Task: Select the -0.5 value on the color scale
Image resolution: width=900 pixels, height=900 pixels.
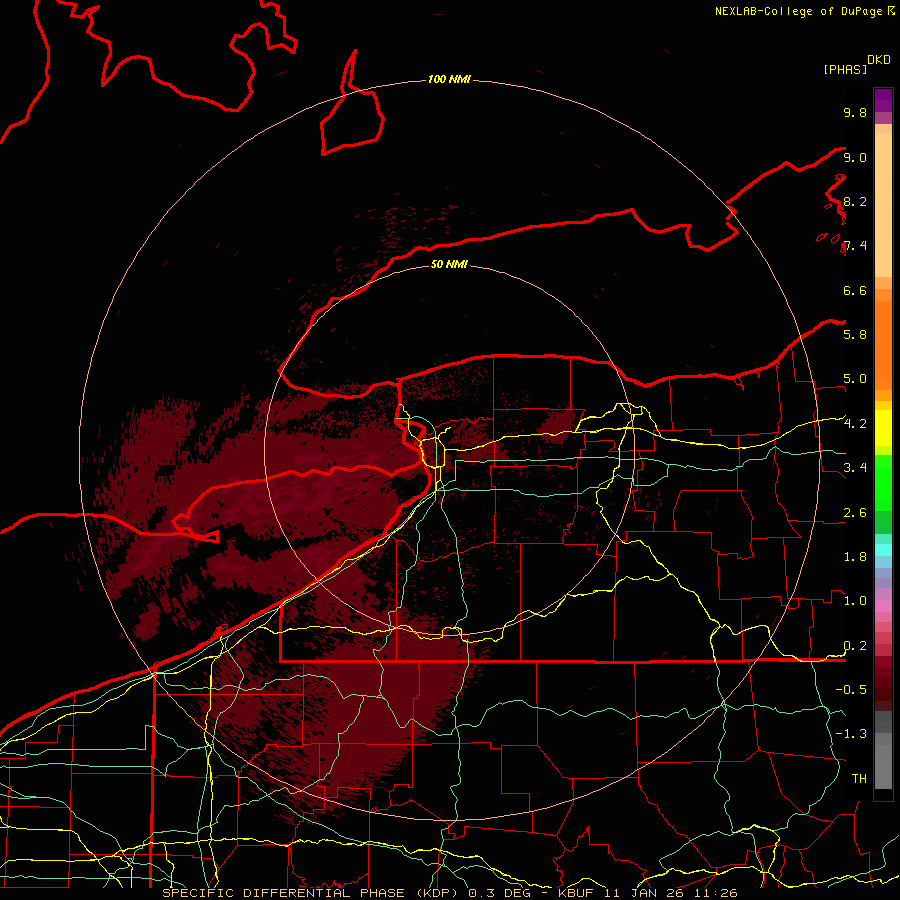Action: click(x=851, y=690)
